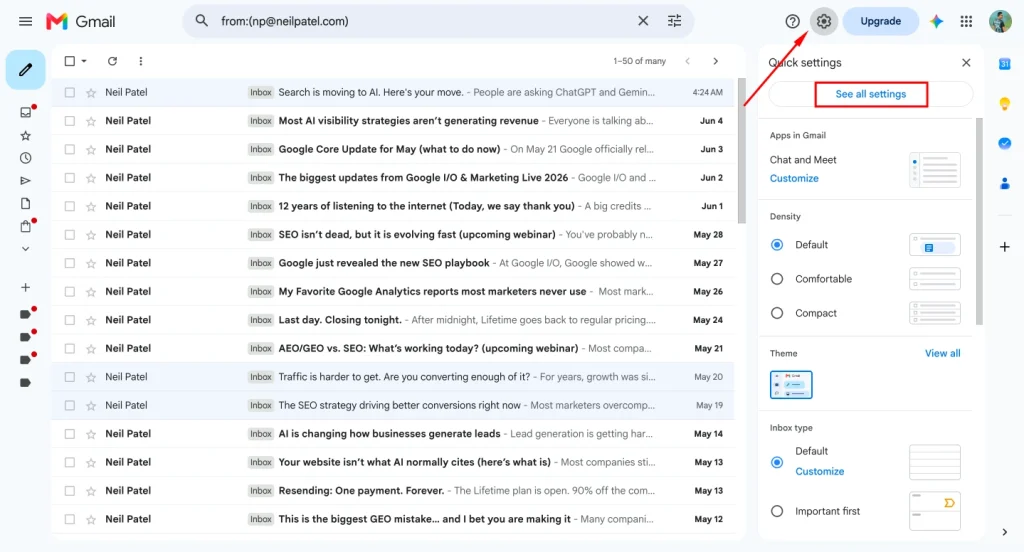The height and width of the screenshot is (552, 1024).
Task: Click the Compose pencil button
Action: (25, 69)
